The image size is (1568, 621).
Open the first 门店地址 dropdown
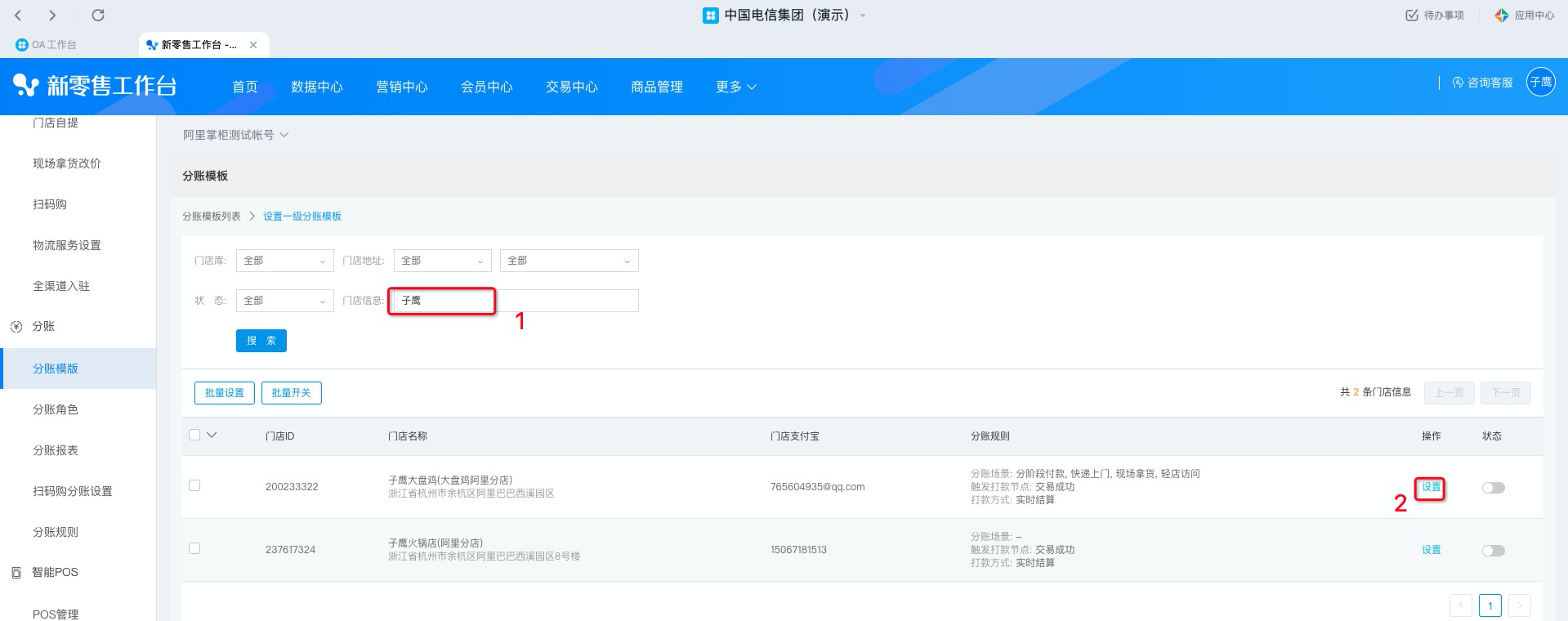coord(442,261)
